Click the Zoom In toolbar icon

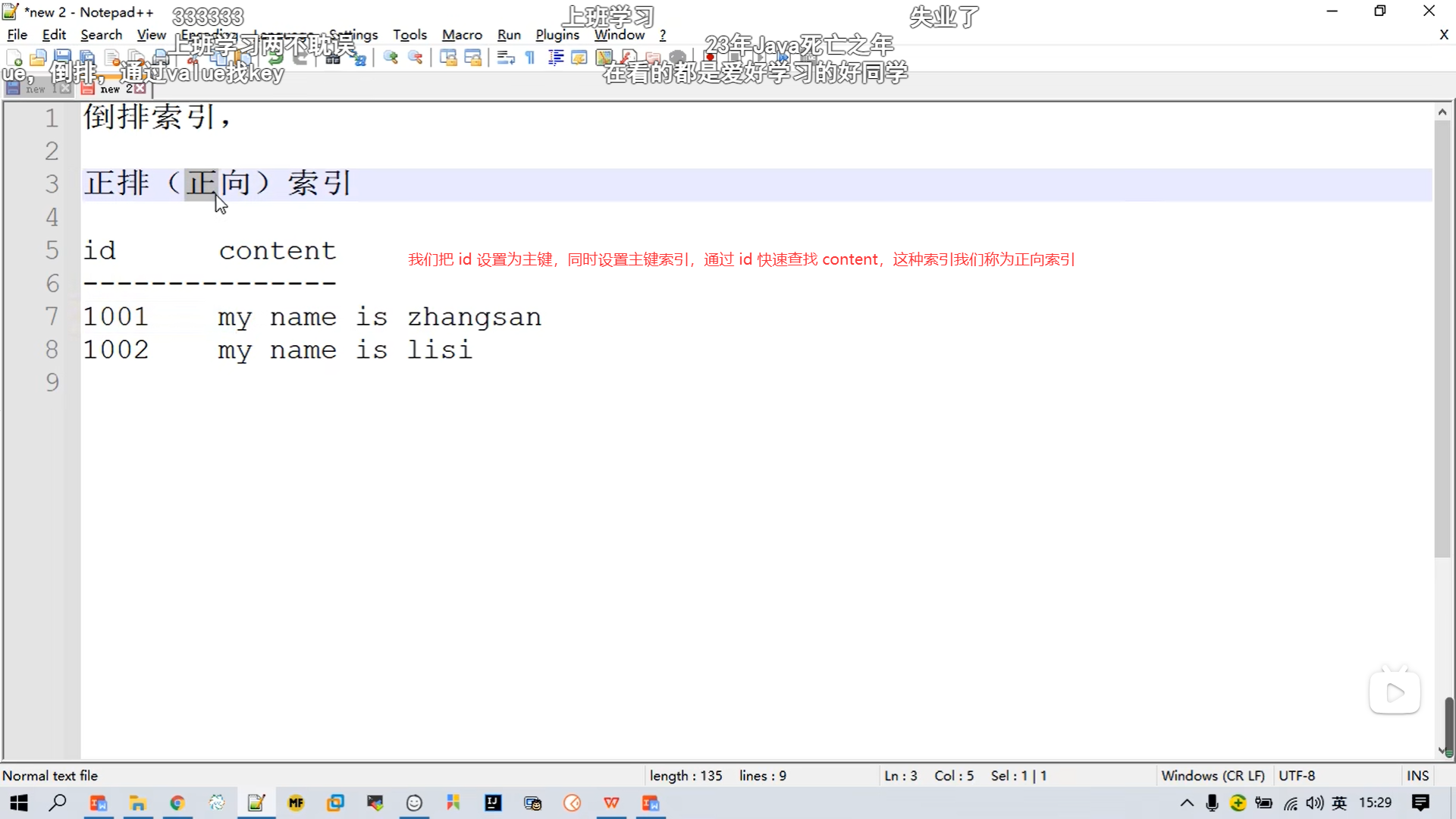point(391,58)
